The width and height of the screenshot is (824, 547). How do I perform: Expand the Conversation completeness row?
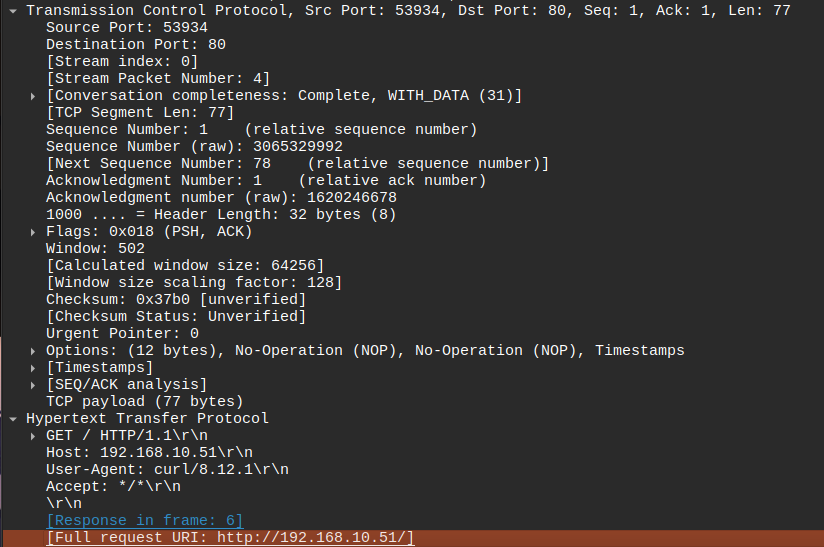[34, 96]
